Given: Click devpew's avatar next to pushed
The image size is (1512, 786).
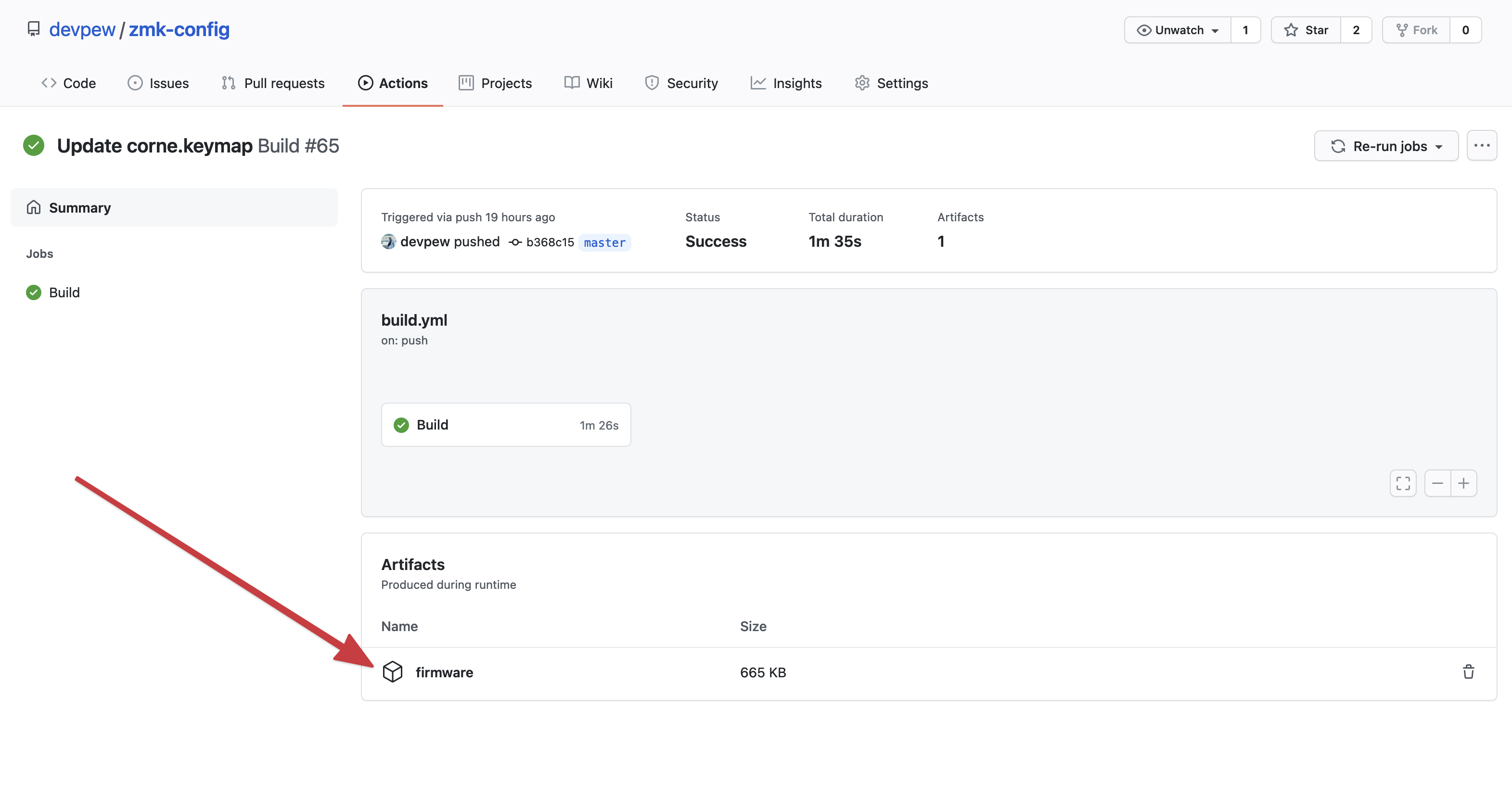Looking at the screenshot, I should click(388, 241).
